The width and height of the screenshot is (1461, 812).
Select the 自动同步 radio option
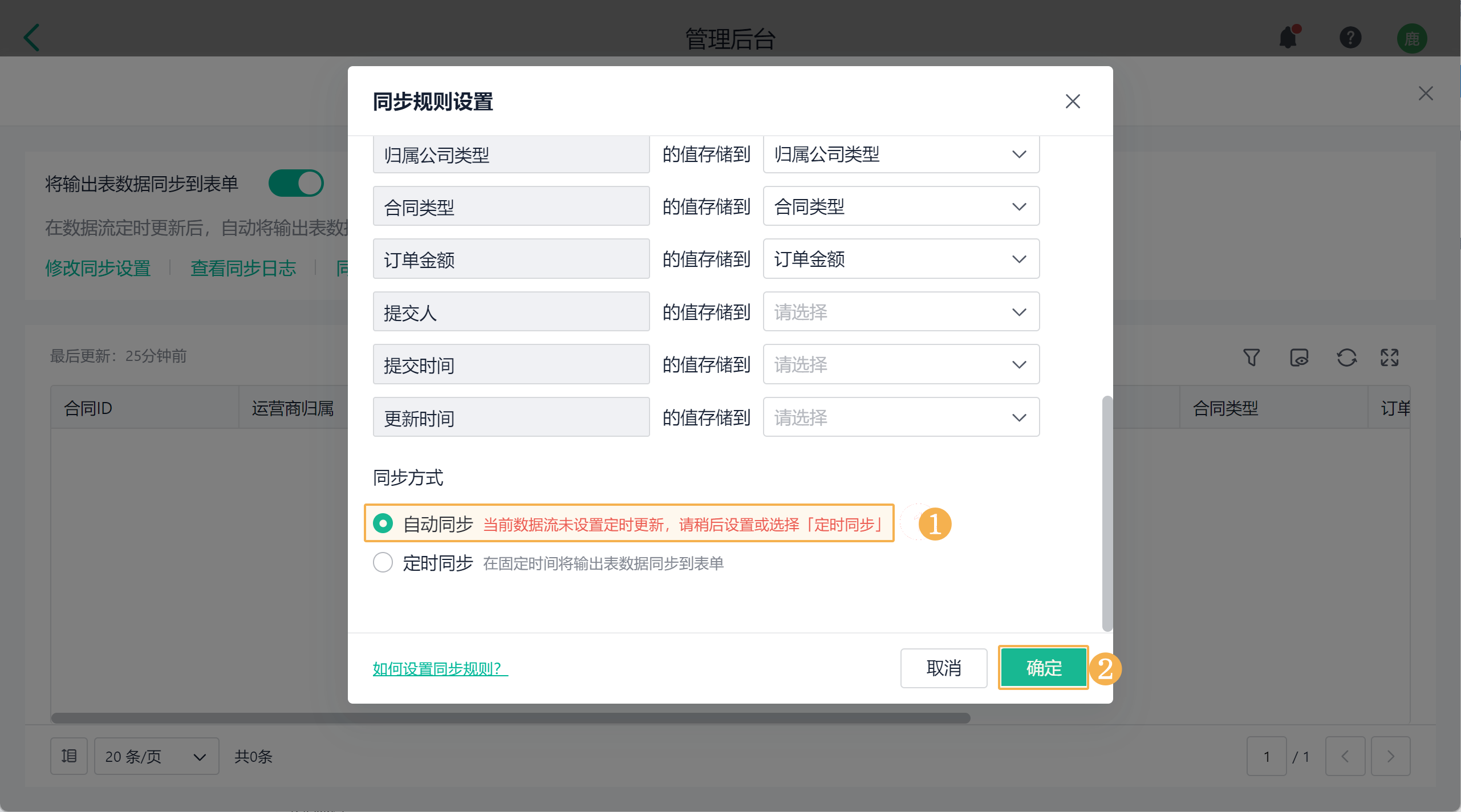tap(383, 523)
